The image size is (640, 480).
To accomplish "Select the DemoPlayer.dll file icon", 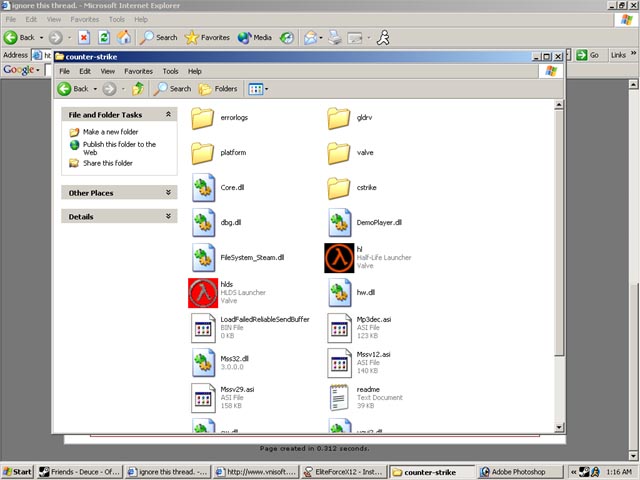I will (x=340, y=223).
